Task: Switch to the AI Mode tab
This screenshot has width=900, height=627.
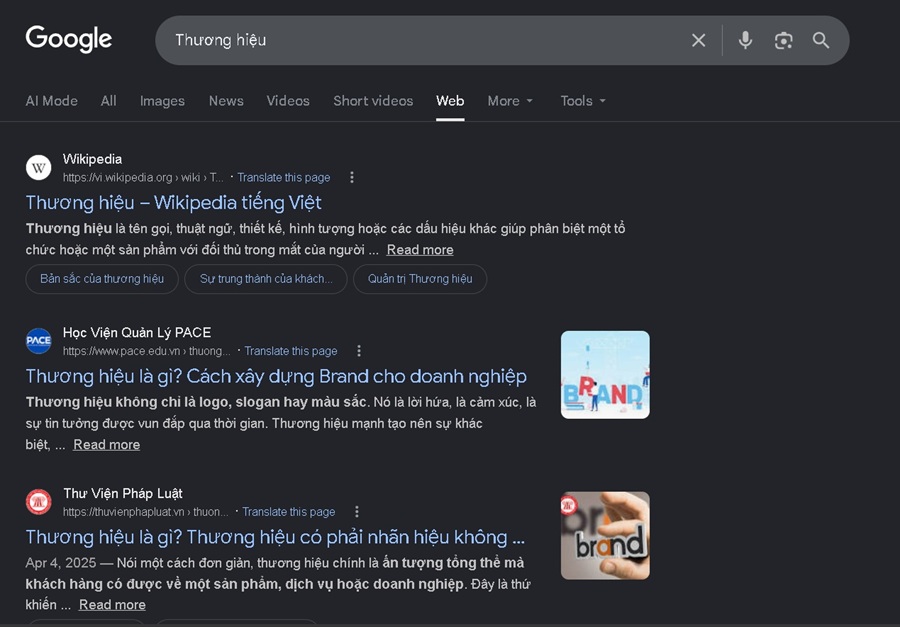Action: click(52, 101)
